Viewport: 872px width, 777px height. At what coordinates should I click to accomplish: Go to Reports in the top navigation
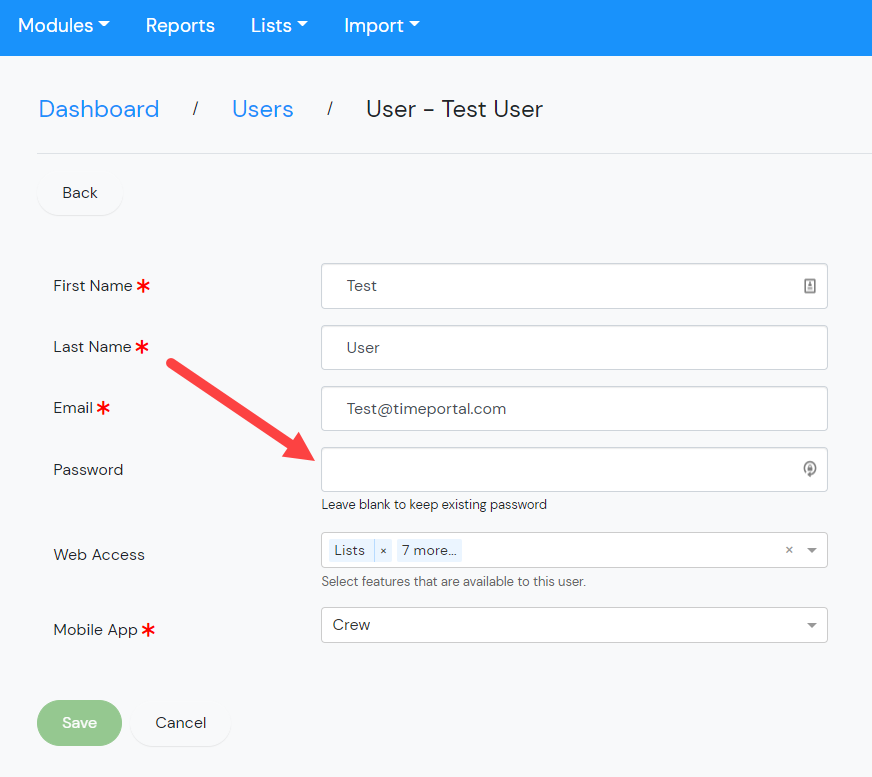click(x=180, y=26)
